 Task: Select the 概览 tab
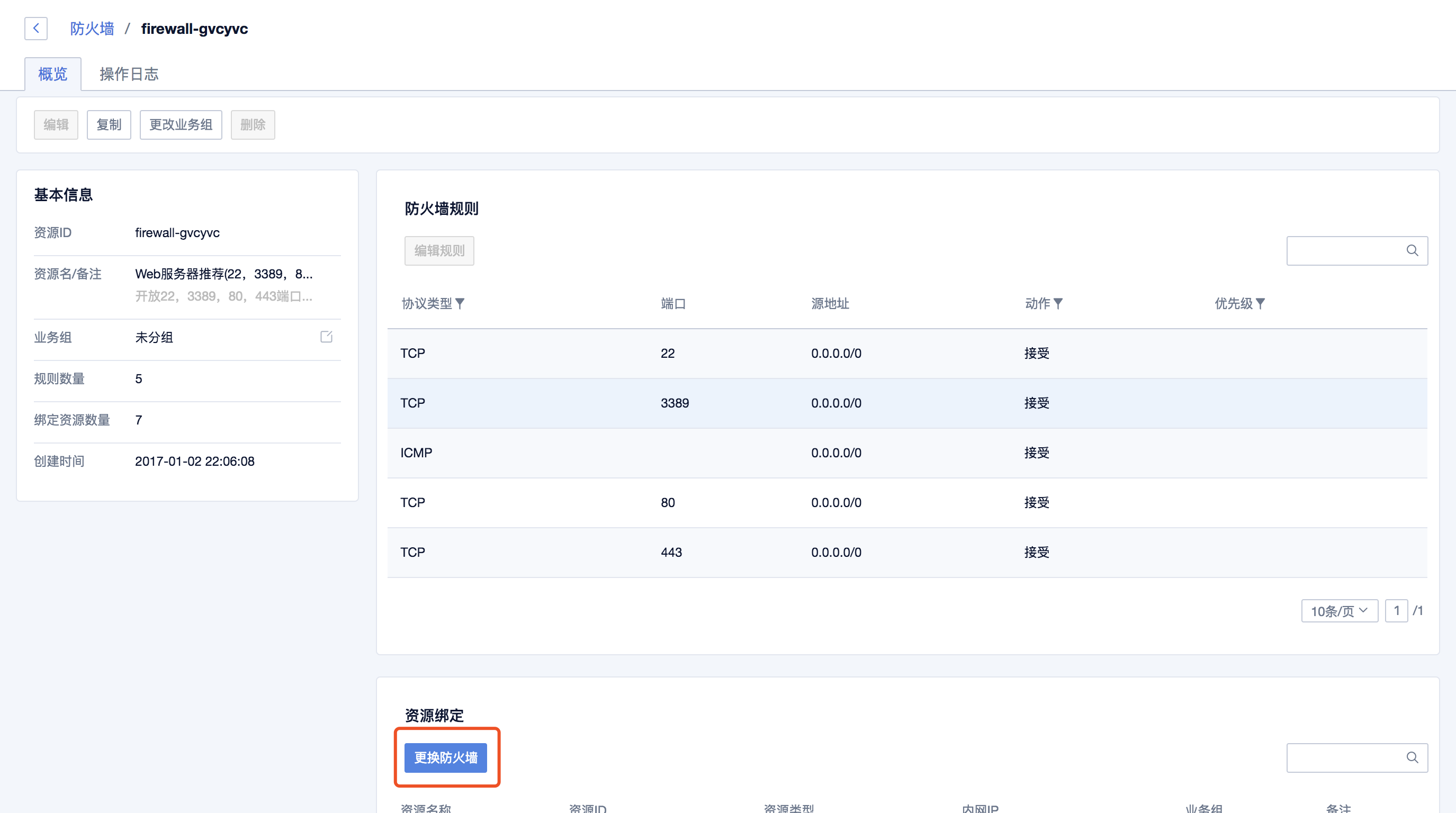pos(52,74)
